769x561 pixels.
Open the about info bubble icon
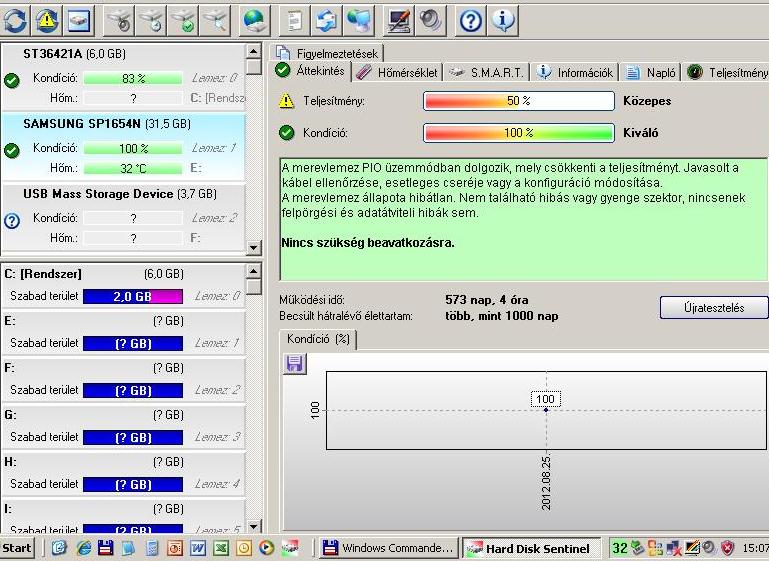tap(502, 20)
